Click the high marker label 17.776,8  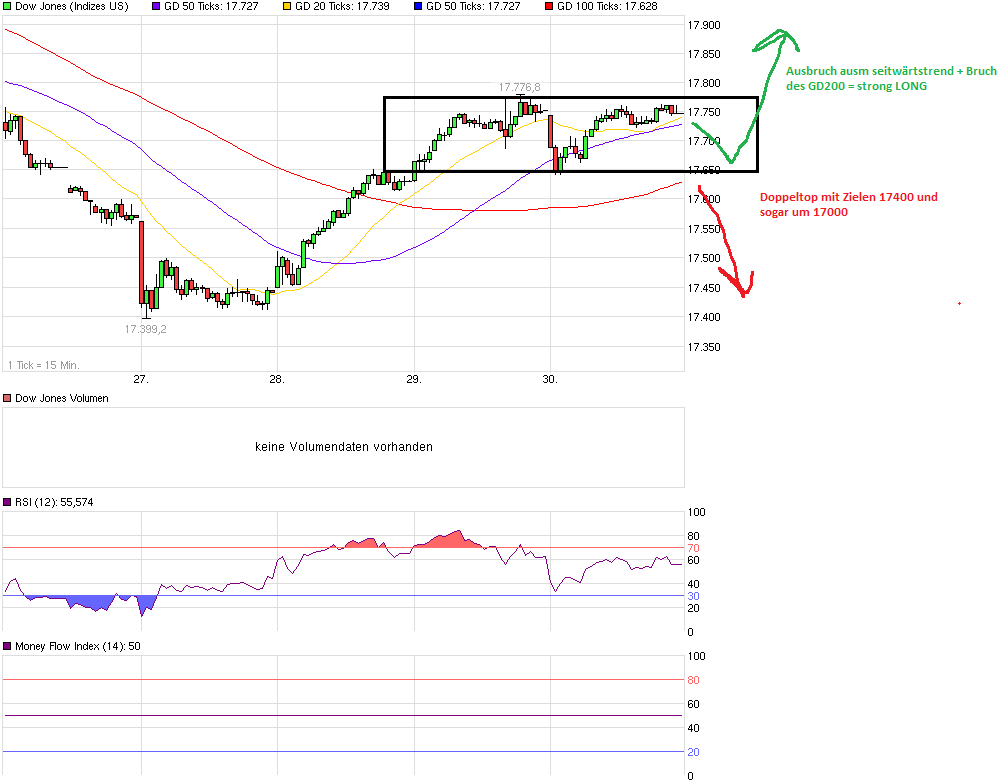point(519,87)
